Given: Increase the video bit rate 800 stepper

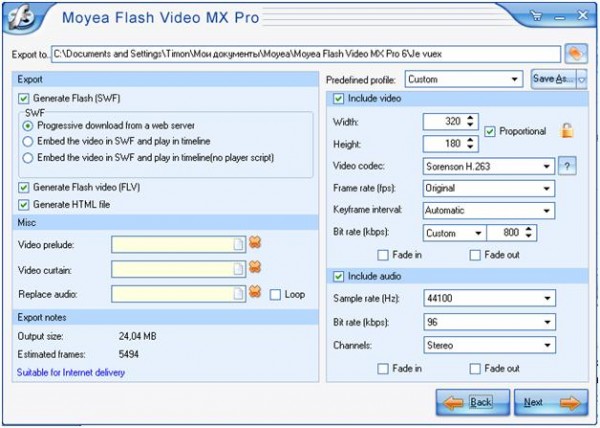Looking at the screenshot, I should point(529,229).
